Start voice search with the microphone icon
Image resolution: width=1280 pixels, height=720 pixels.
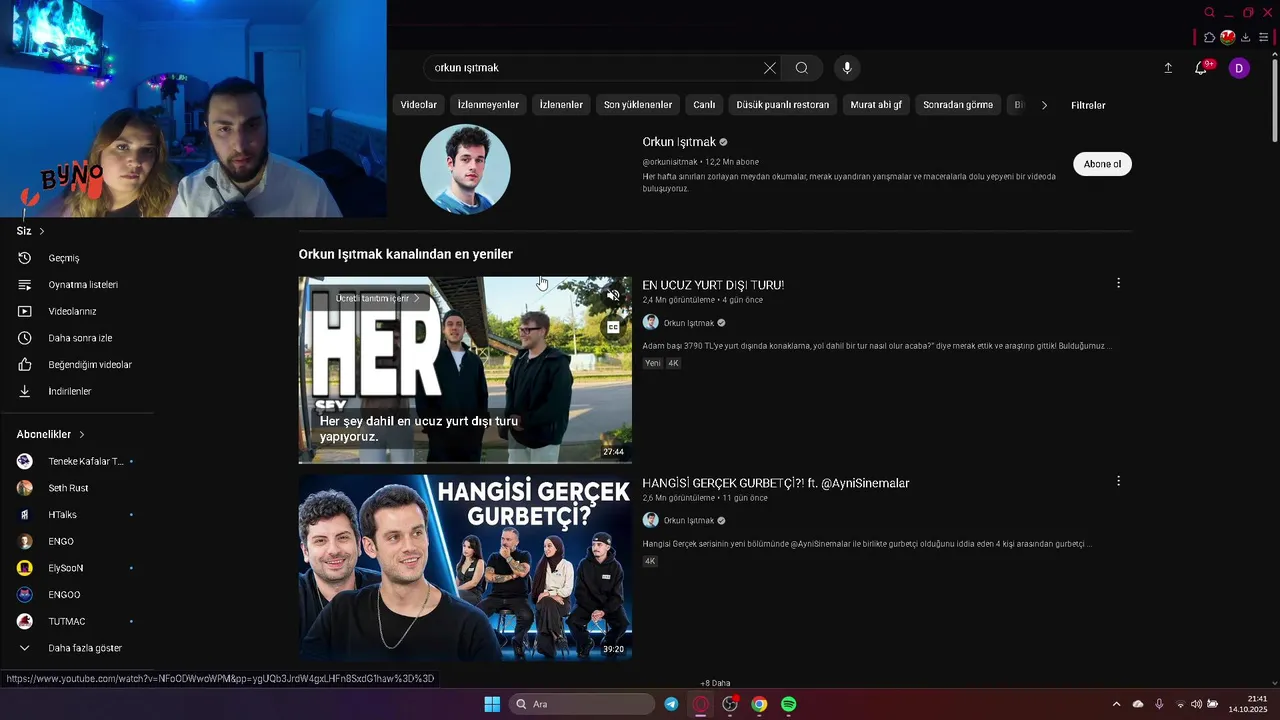847,68
